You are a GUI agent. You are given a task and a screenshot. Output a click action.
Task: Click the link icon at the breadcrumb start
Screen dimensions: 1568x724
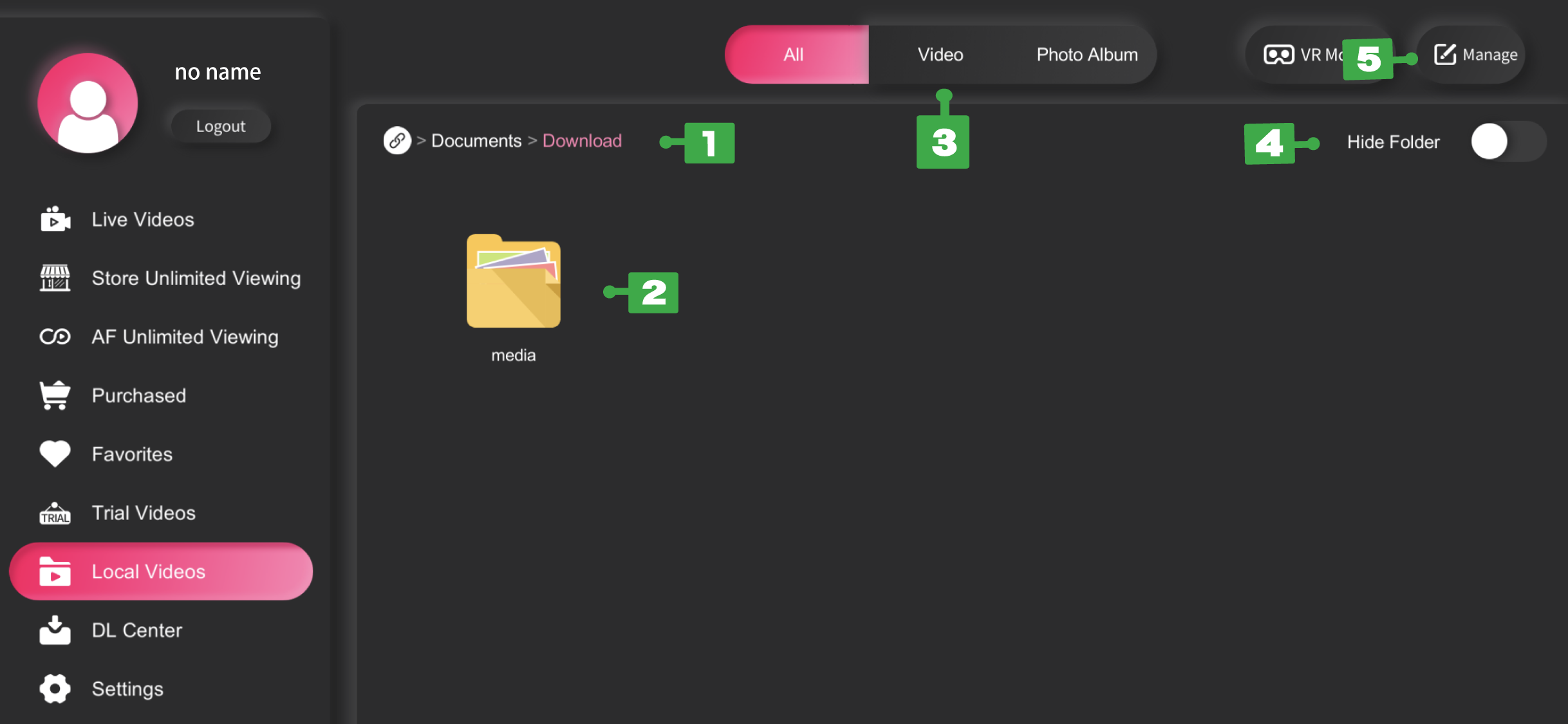pos(397,140)
